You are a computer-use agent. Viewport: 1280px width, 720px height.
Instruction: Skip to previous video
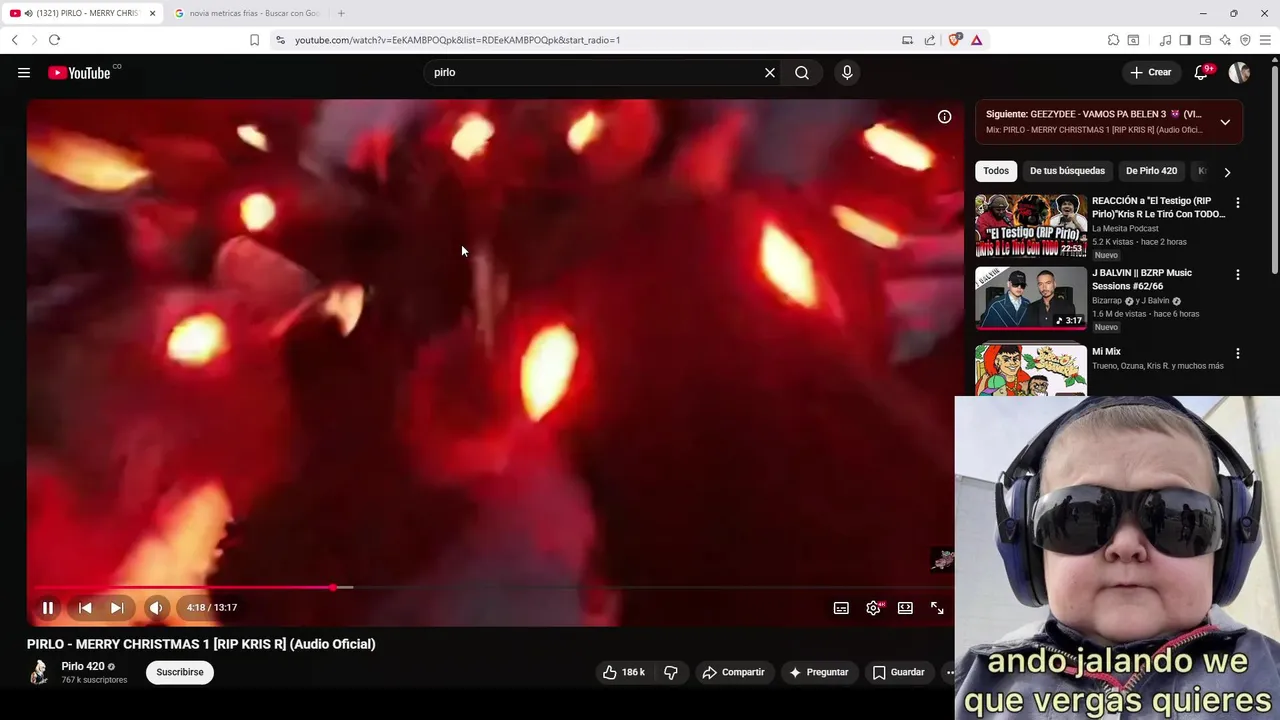coord(85,608)
